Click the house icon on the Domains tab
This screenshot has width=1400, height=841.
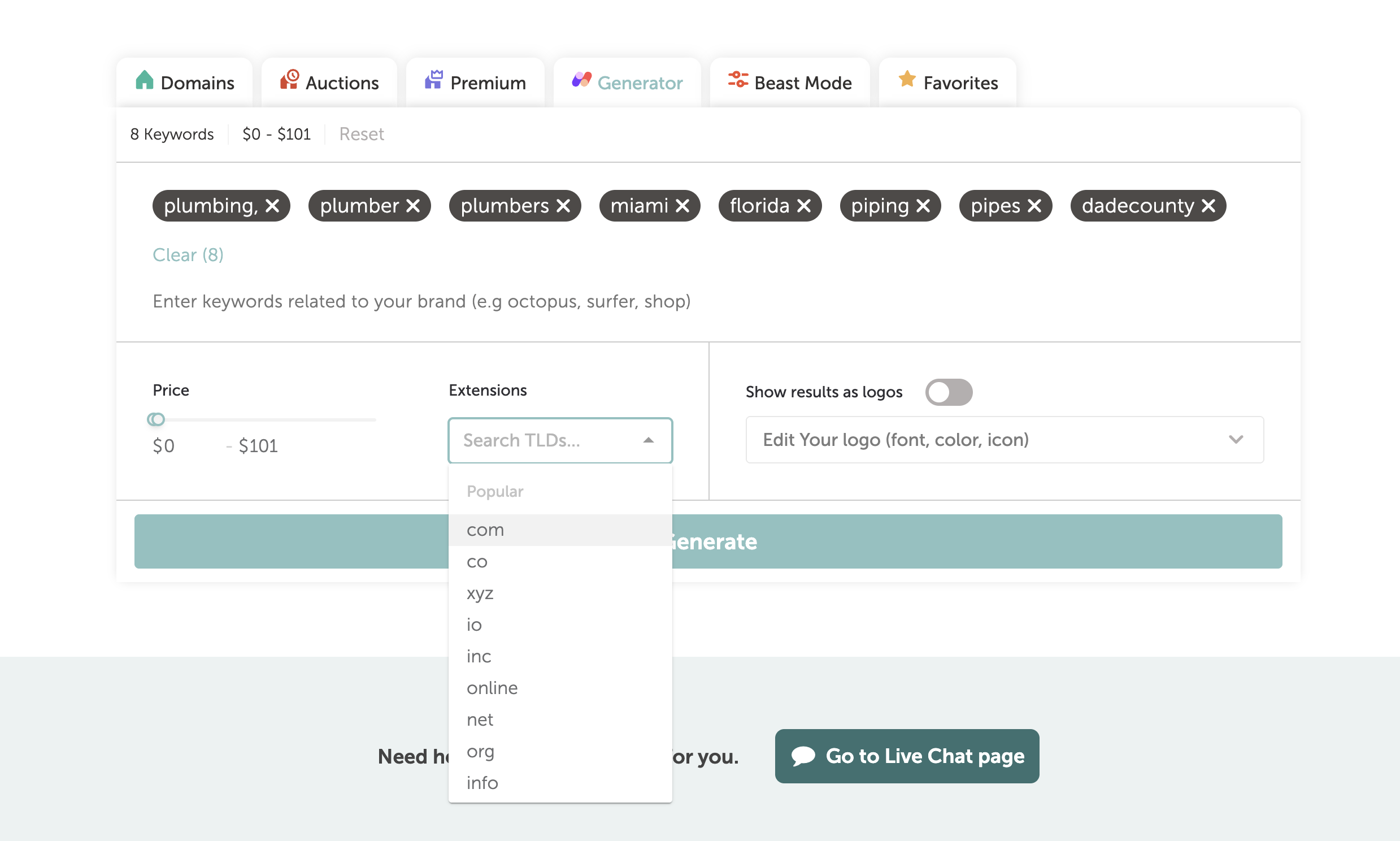(145, 80)
